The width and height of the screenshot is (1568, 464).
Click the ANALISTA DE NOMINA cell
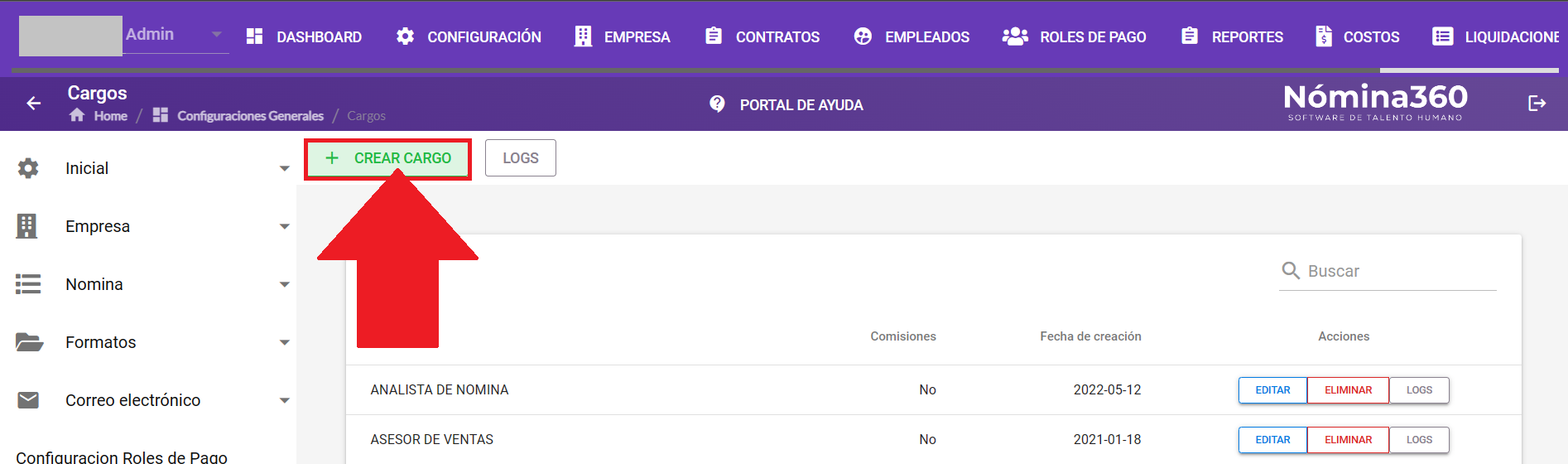click(440, 390)
